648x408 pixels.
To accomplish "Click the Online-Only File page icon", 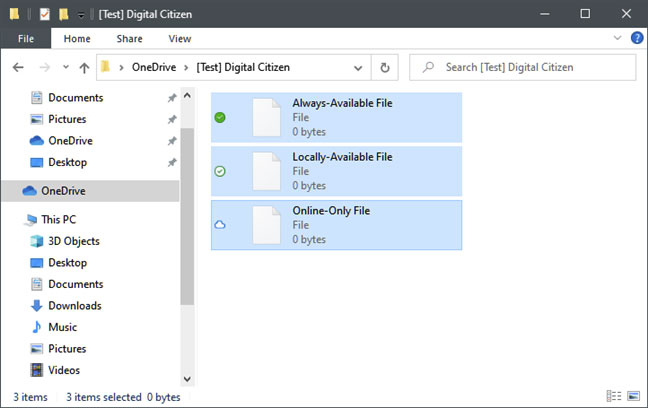I will point(267,225).
